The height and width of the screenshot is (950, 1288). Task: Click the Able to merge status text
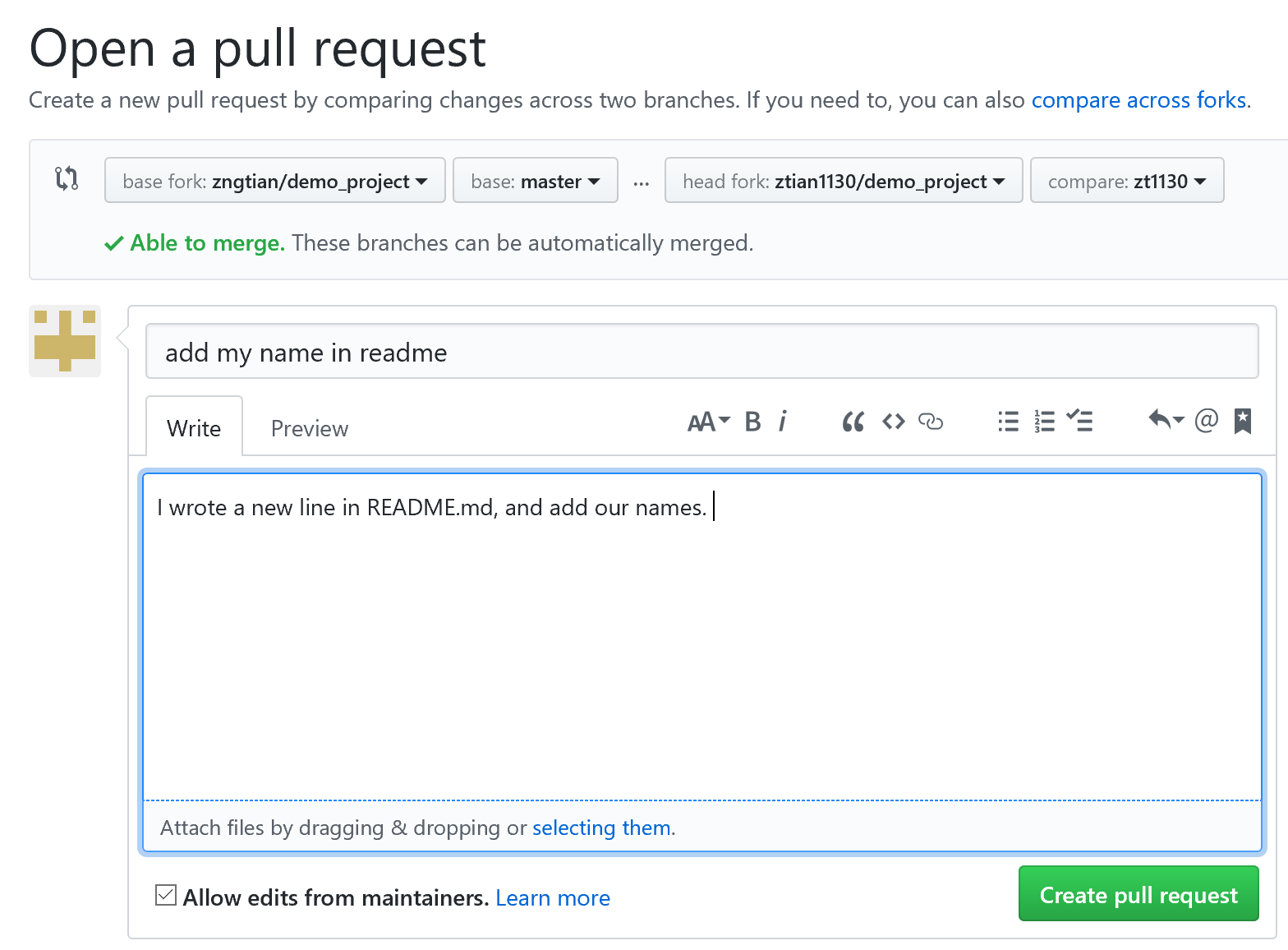(x=208, y=243)
